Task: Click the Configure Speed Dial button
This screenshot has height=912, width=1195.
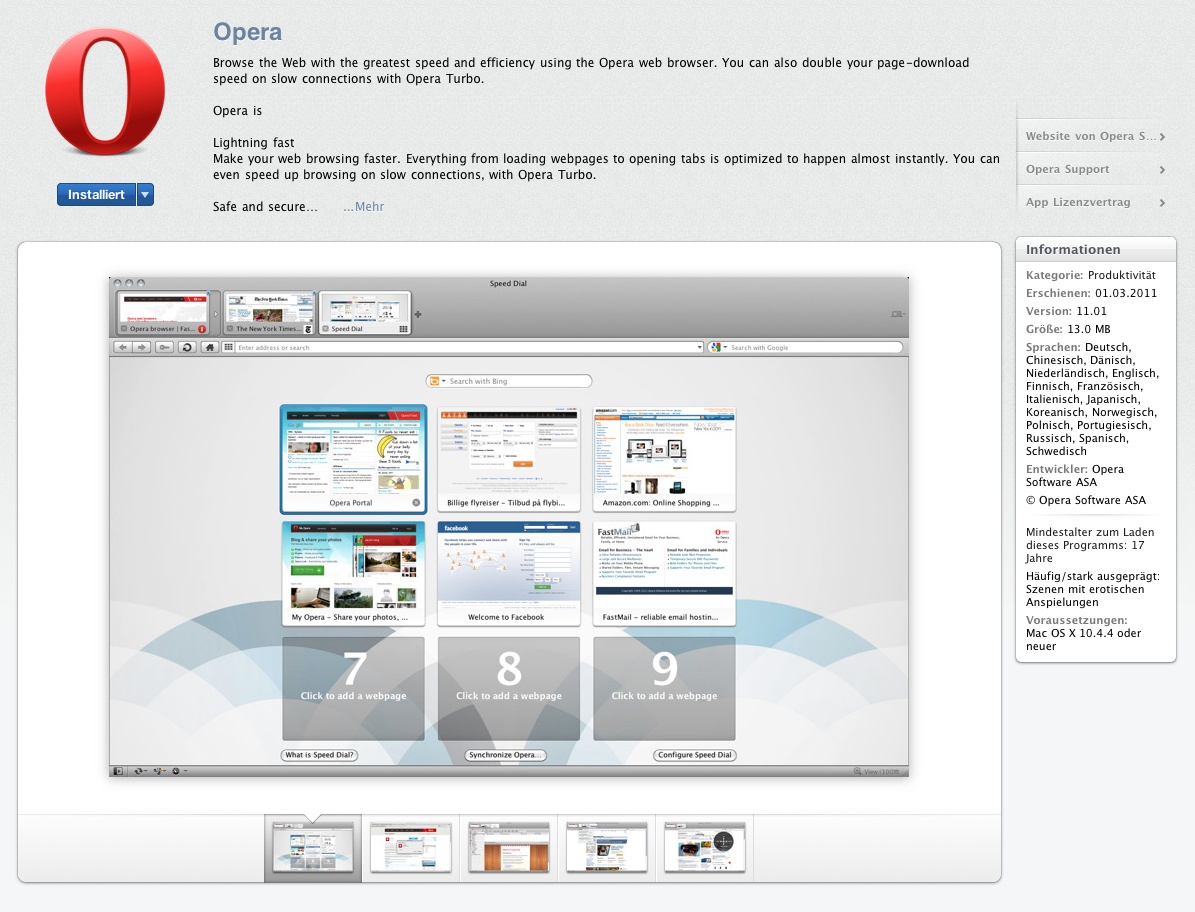Action: [x=695, y=755]
